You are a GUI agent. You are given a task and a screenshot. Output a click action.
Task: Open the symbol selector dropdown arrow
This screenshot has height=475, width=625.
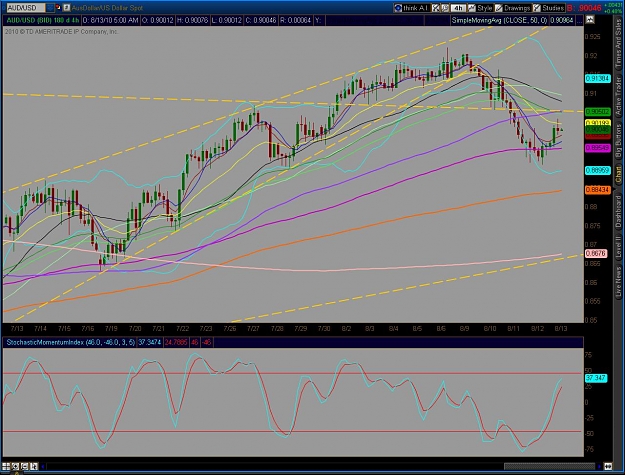[50, 8]
